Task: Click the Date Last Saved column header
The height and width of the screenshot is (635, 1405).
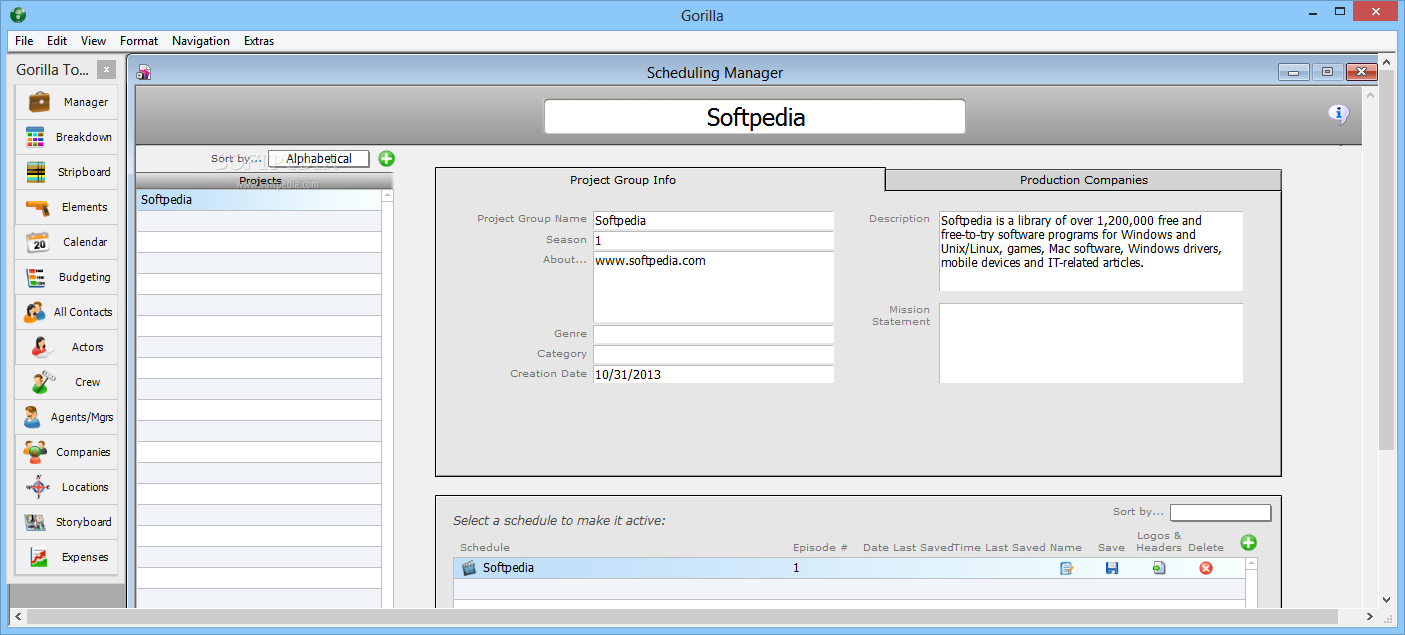Action: (908, 547)
